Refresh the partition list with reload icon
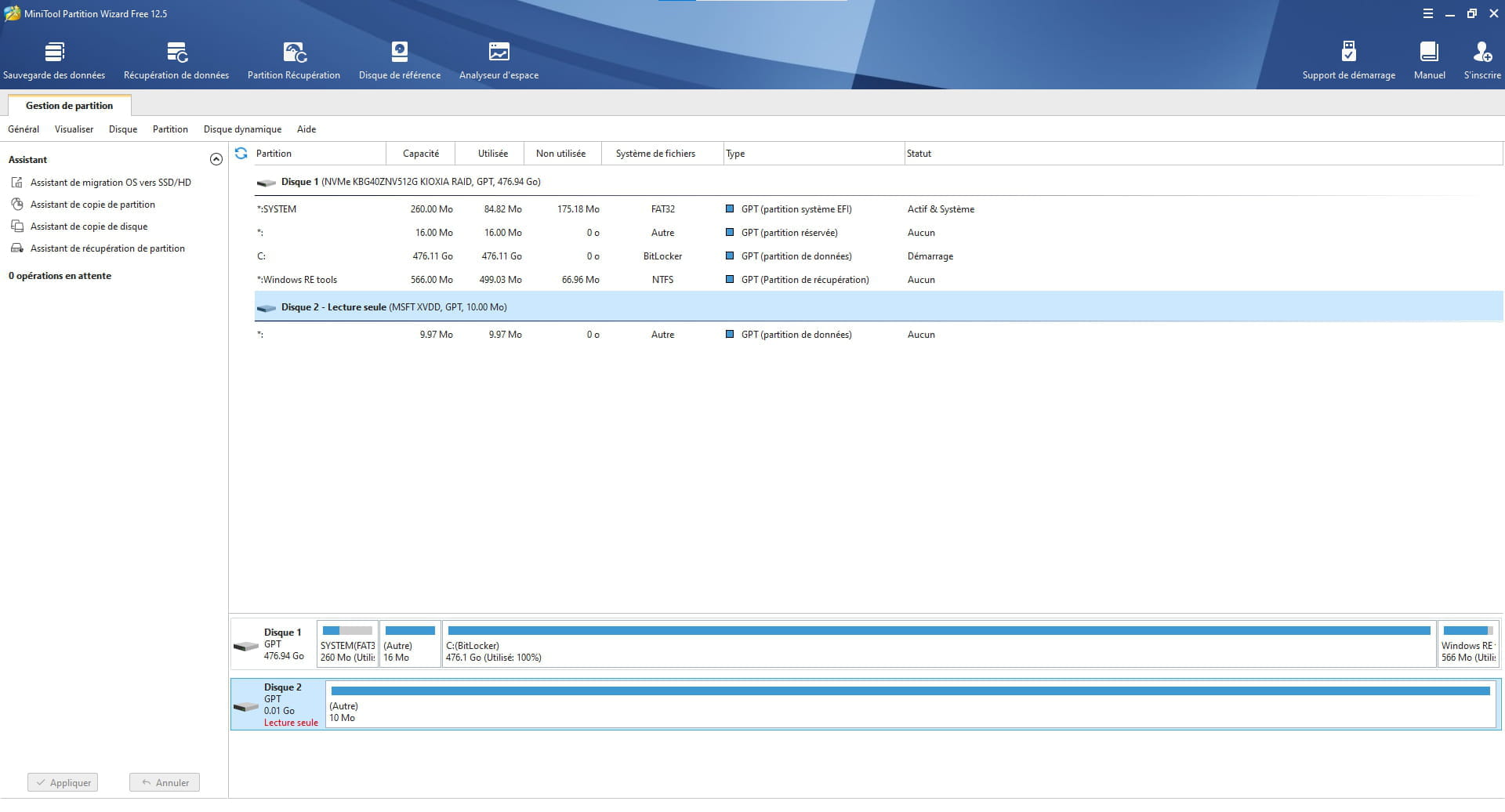1505x812 pixels. pyautogui.click(x=241, y=154)
